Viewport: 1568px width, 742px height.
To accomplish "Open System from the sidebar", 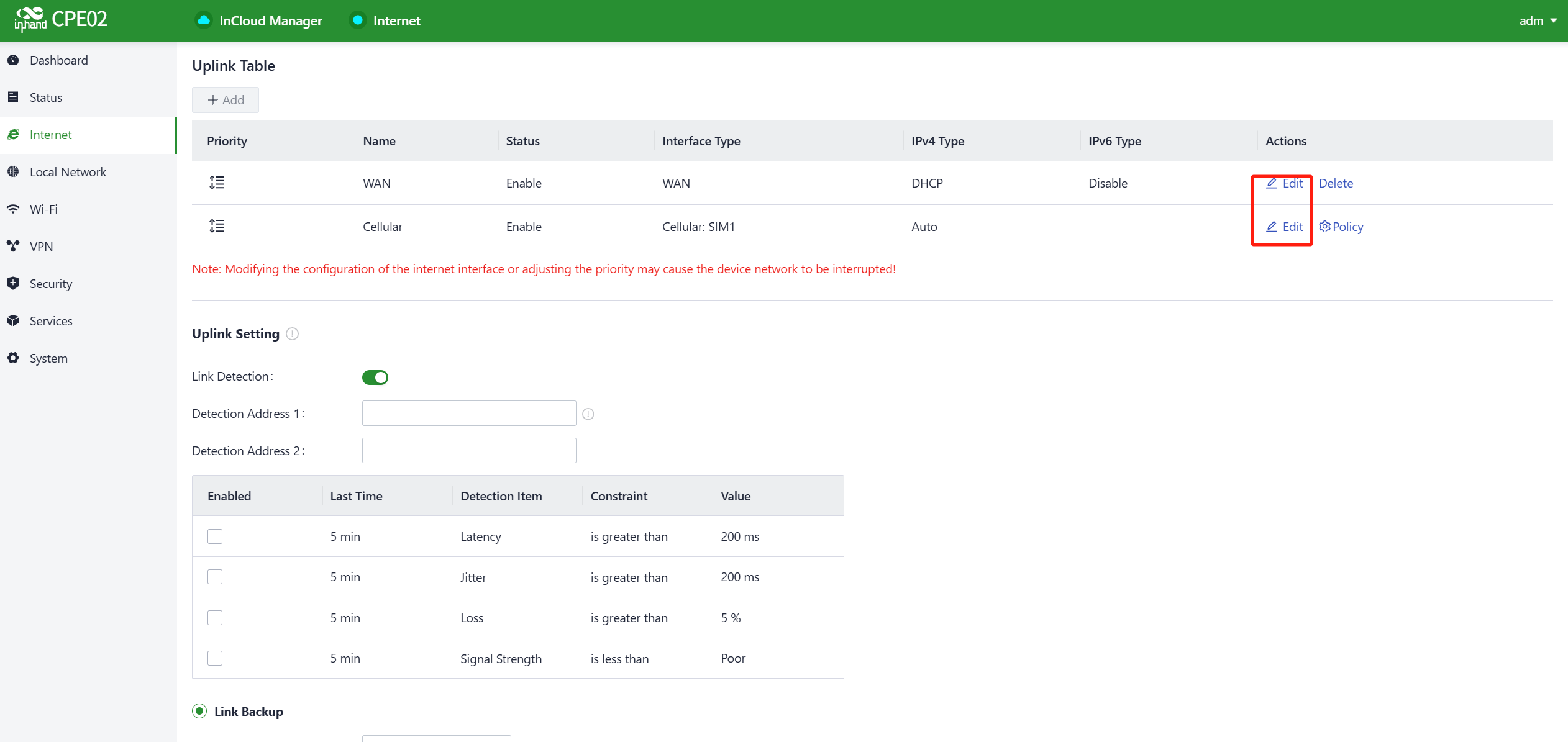I will click(48, 358).
